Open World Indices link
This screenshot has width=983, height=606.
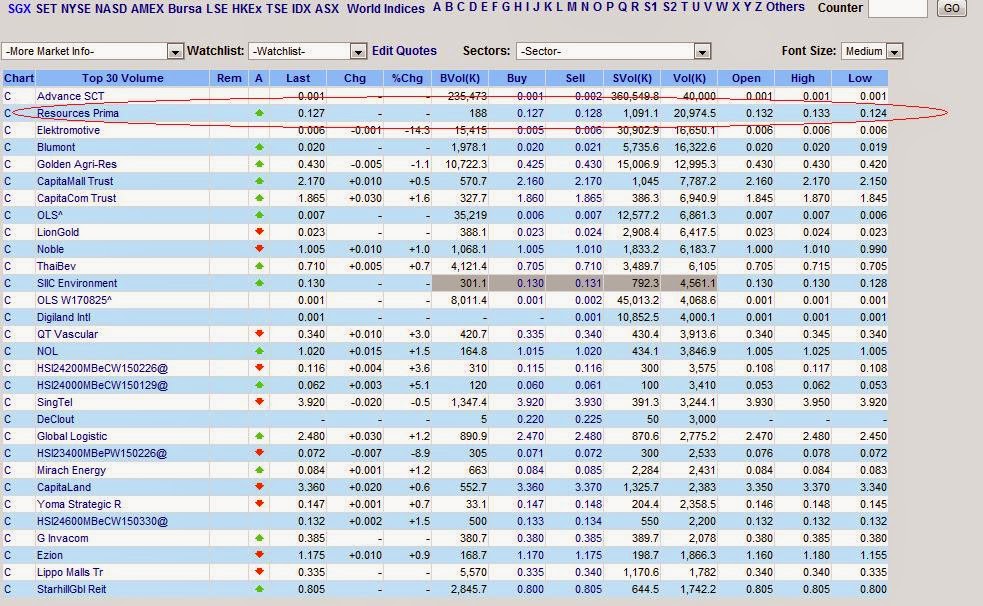coord(386,9)
